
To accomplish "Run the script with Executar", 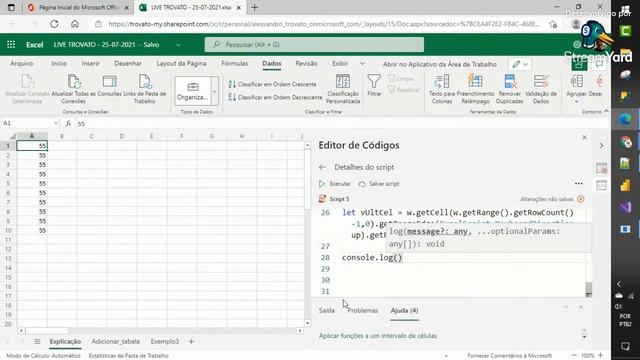I will pyautogui.click(x=335, y=184).
